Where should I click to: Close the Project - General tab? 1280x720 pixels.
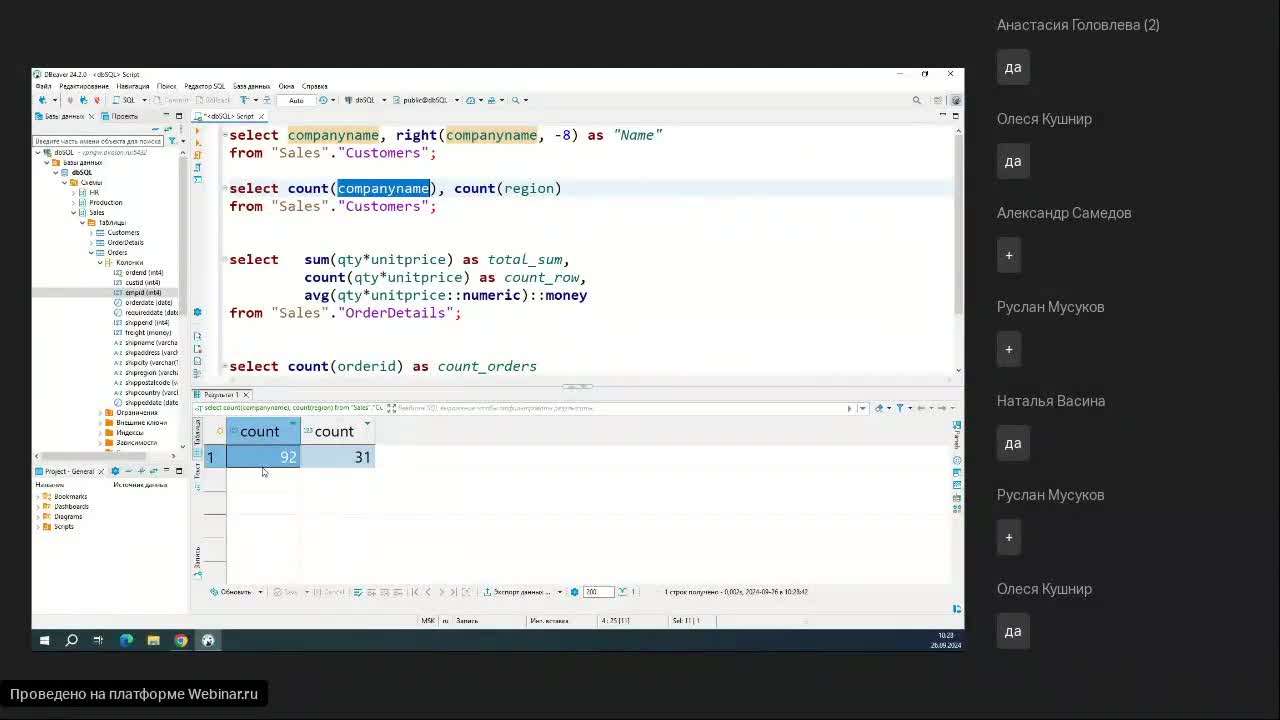click(x=103, y=471)
